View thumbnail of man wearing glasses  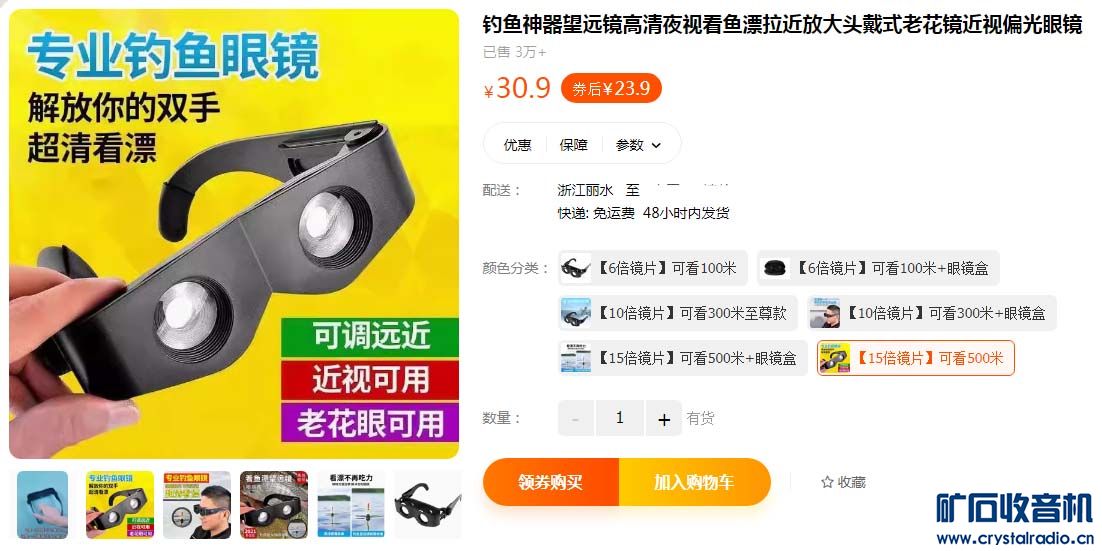(197, 505)
